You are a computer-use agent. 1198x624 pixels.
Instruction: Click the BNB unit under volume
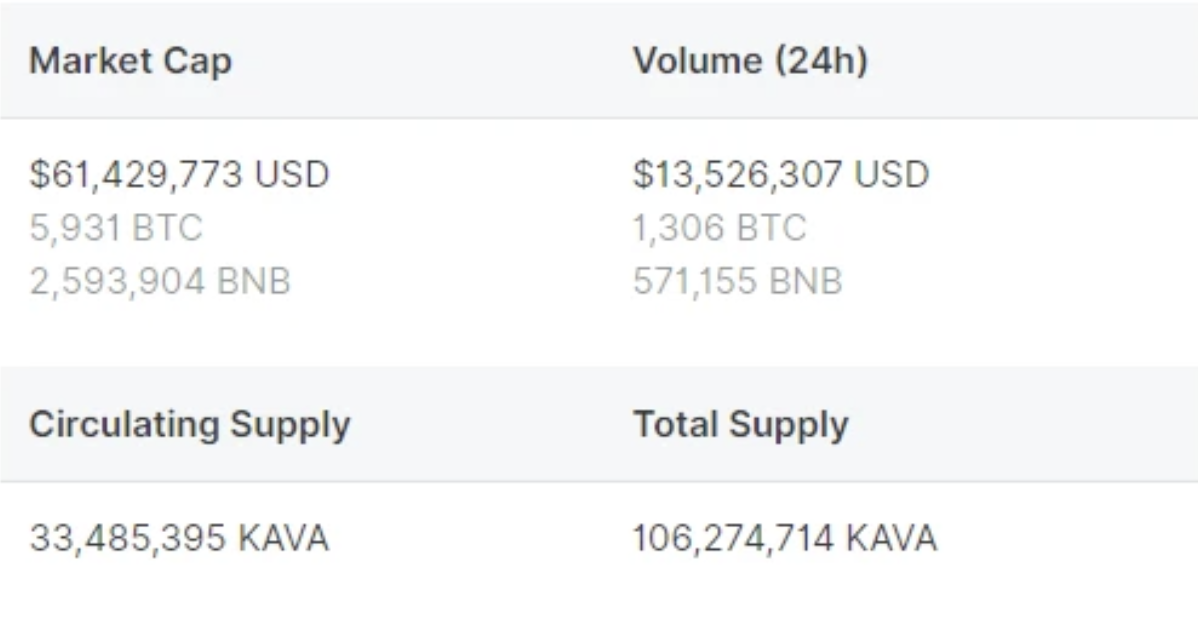[806, 281]
